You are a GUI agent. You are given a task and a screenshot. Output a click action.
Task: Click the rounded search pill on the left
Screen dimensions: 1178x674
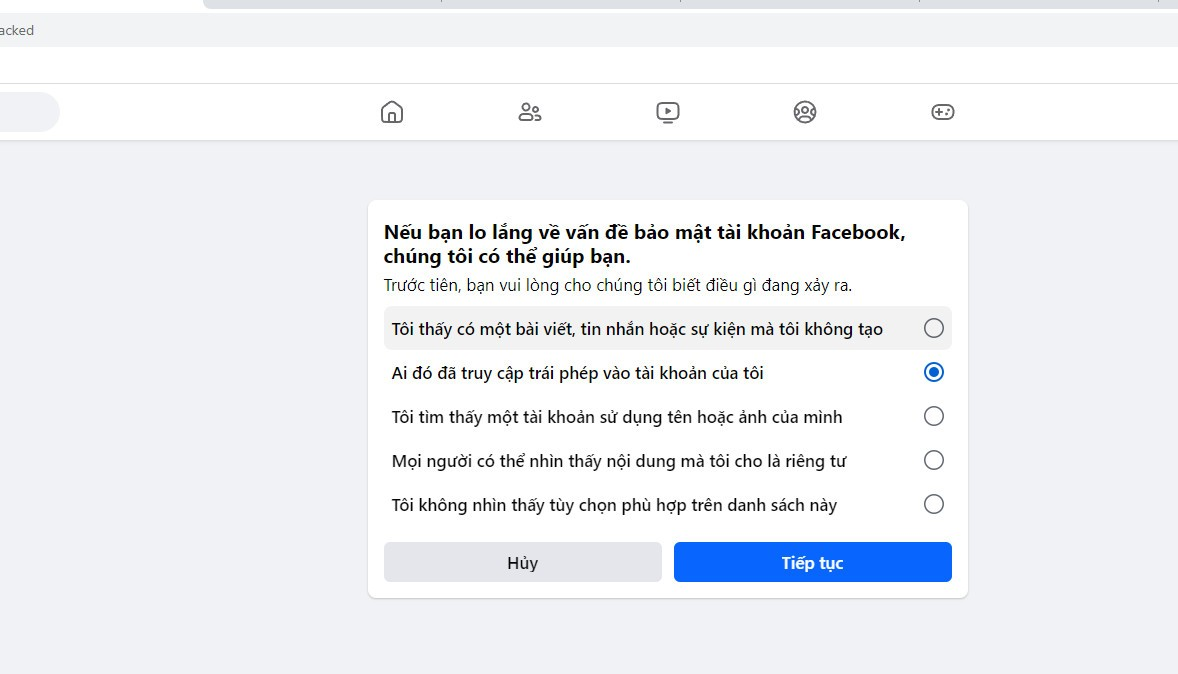coord(25,111)
